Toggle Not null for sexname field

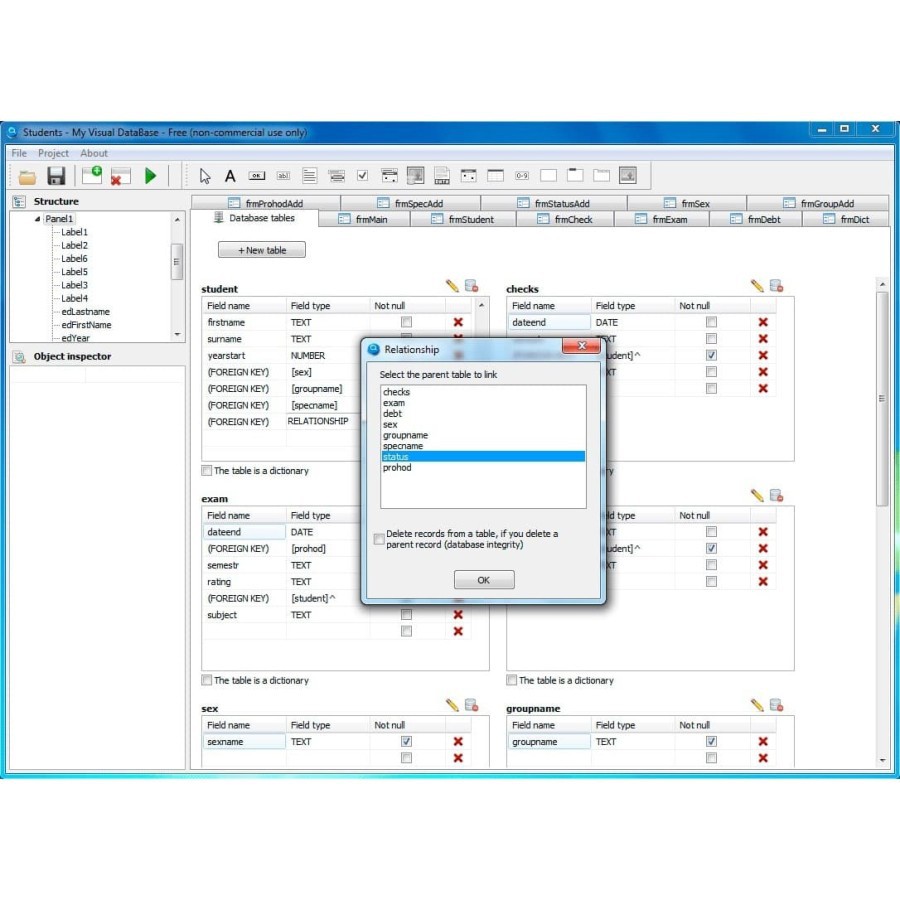tap(406, 742)
